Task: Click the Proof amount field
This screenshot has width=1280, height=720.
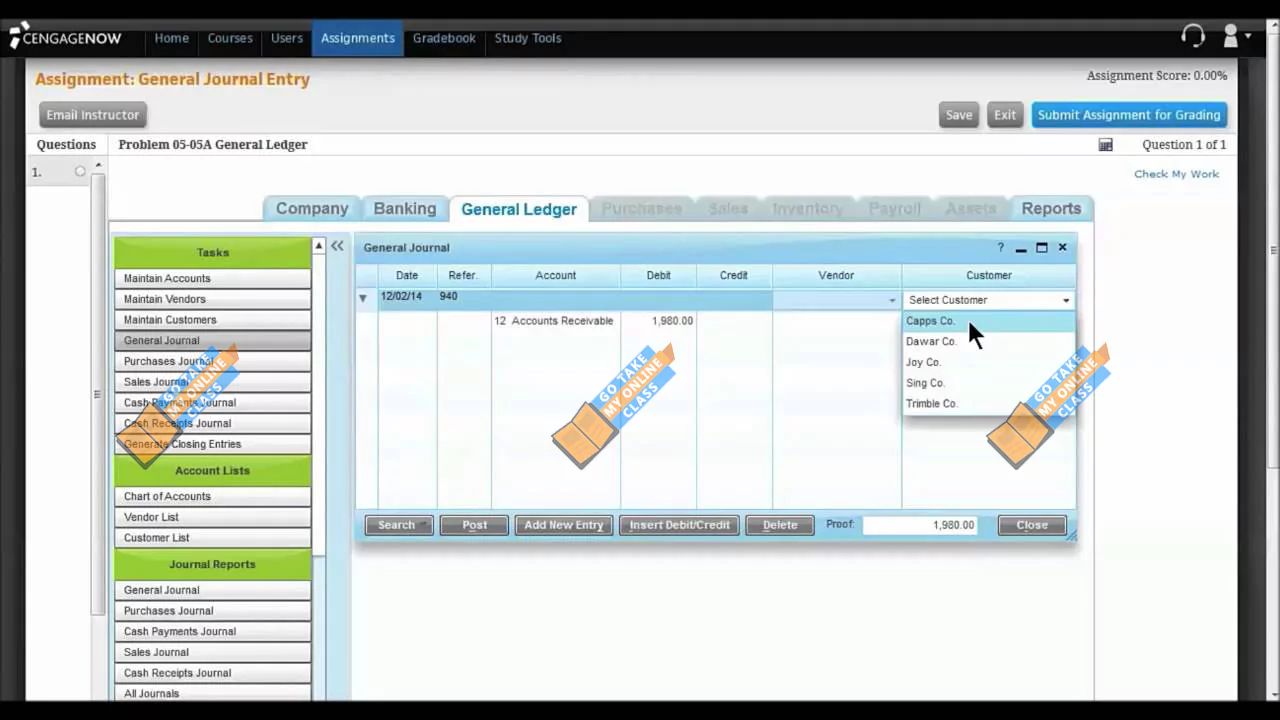Action: 920,525
